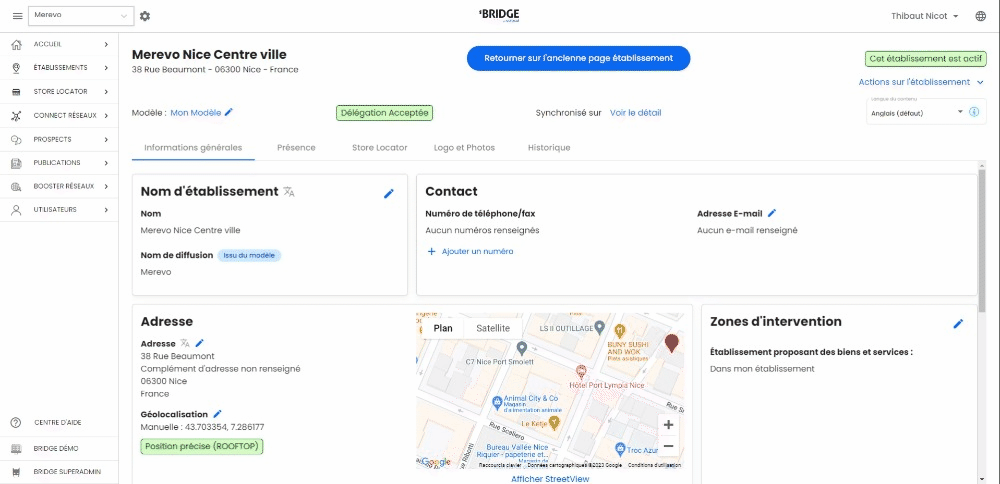Open the content language dropdown Anglais
This screenshot has height=484, width=1000.
[x=916, y=113]
